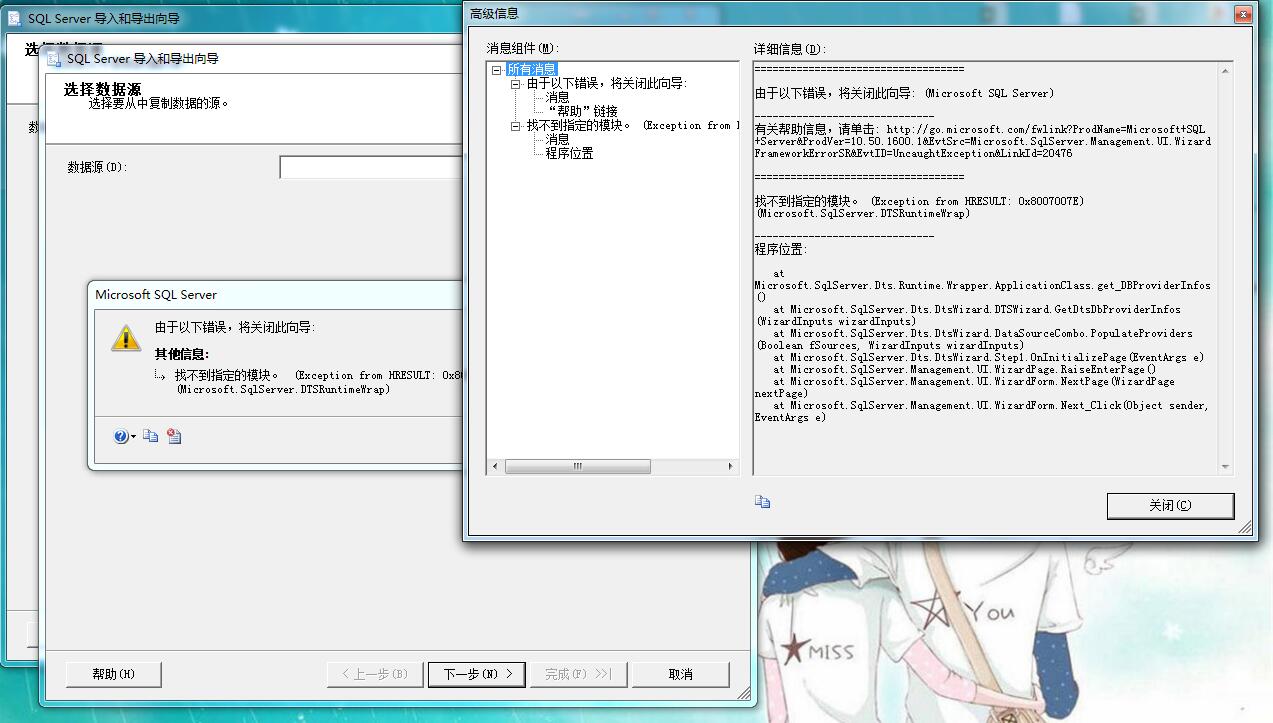The width and height of the screenshot is (1273, 723).
Task: Click the 程序位置: line in details pane
Action: tap(781, 249)
